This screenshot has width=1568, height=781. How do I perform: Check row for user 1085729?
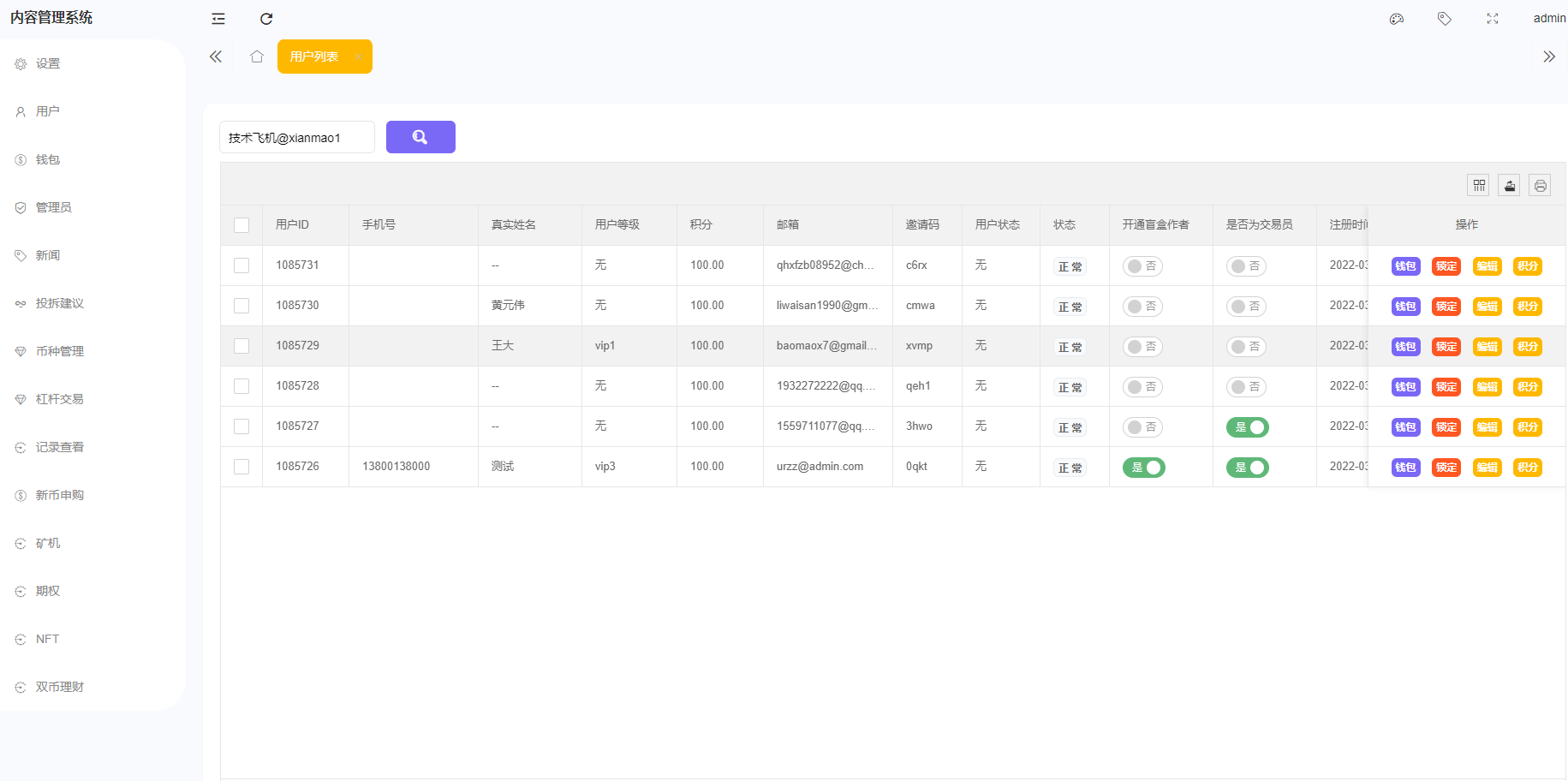click(x=241, y=346)
